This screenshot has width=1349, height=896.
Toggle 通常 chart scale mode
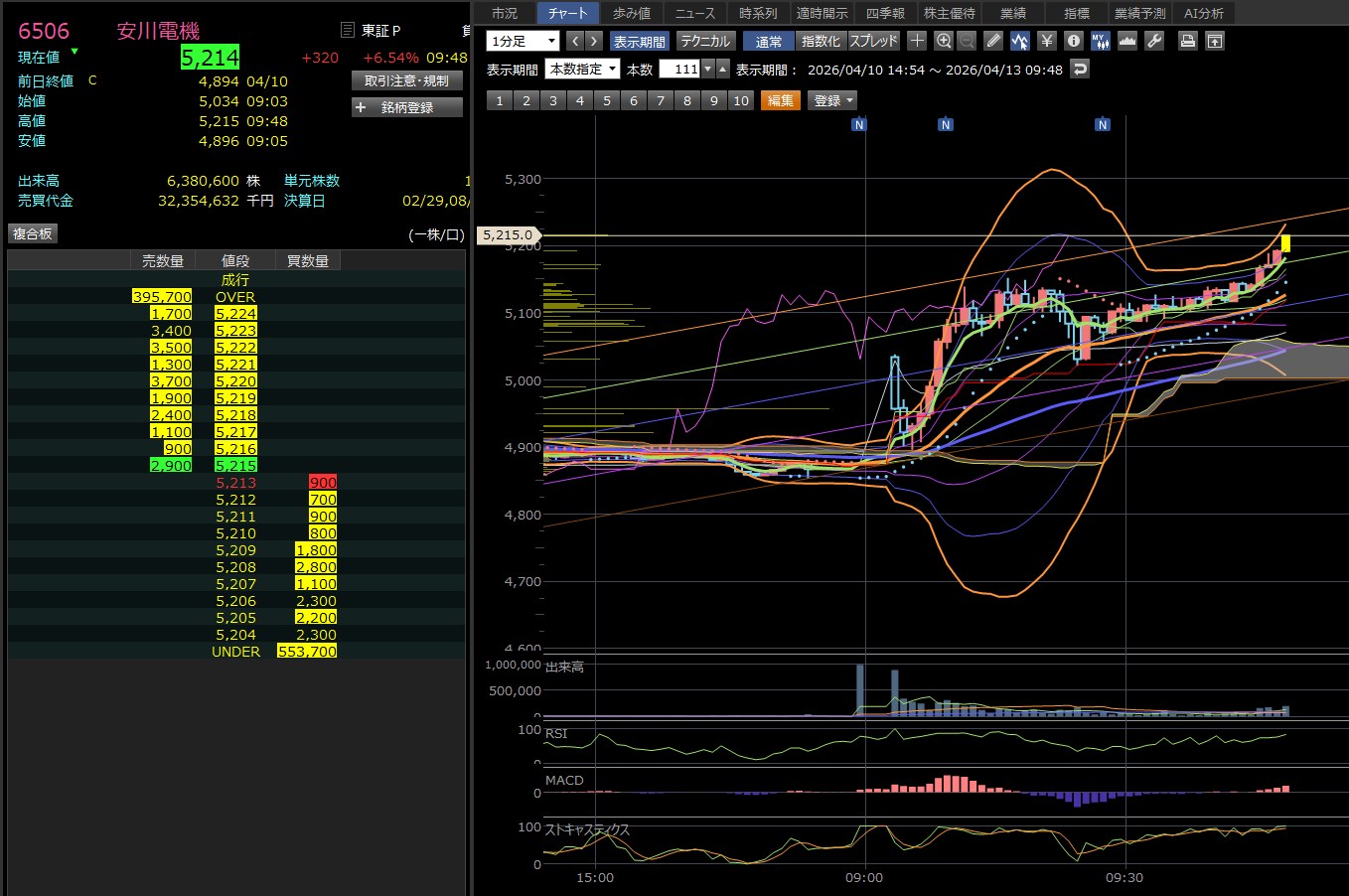point(769,41)
